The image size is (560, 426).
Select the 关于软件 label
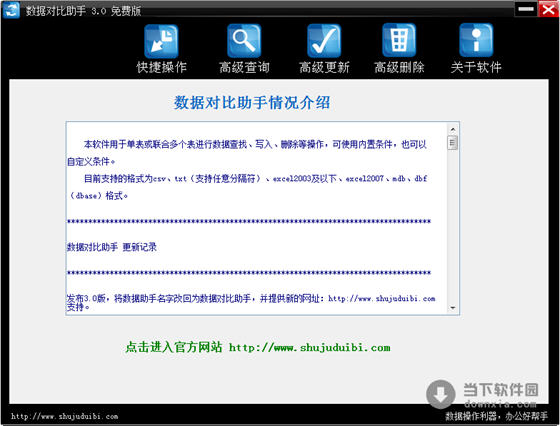coord(476,67)
